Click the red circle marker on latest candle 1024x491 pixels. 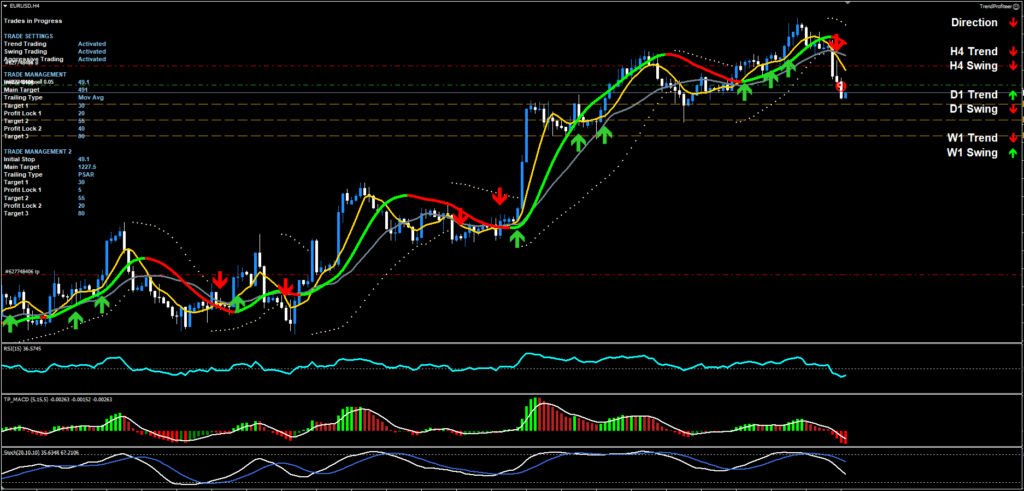coord(841,87)
